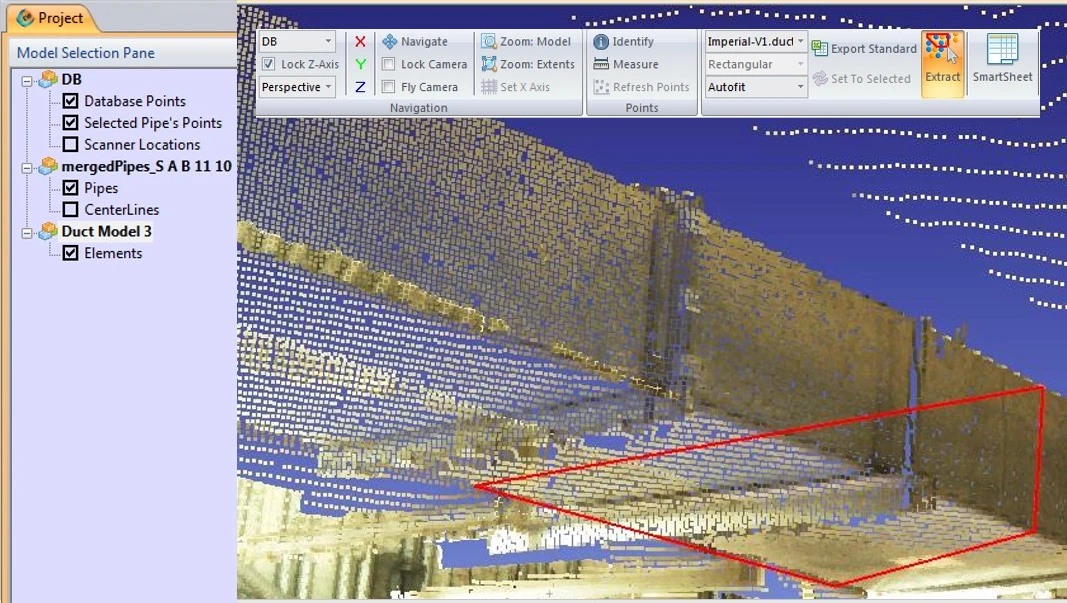The width and height of the screenshot is (1067, 603).
Task: Collapse the Duct Model 3 tree node
Action: (x=27, y=232)
